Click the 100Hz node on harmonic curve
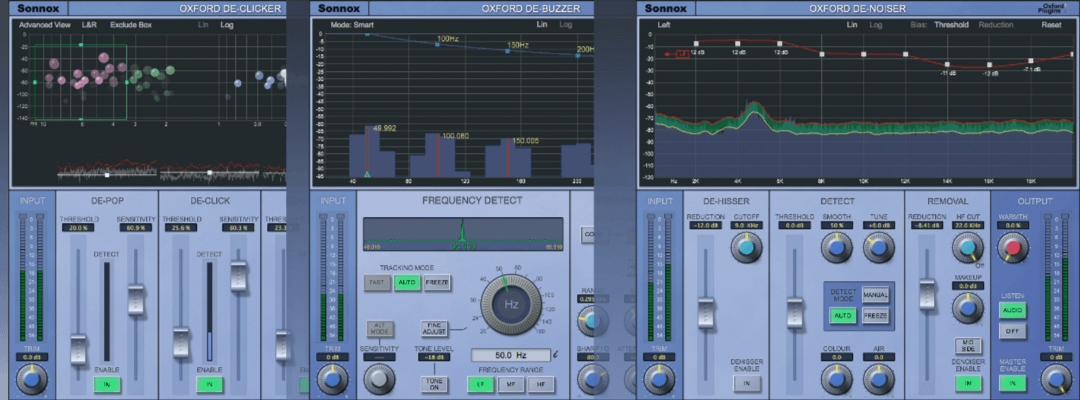 coord(437,44)
